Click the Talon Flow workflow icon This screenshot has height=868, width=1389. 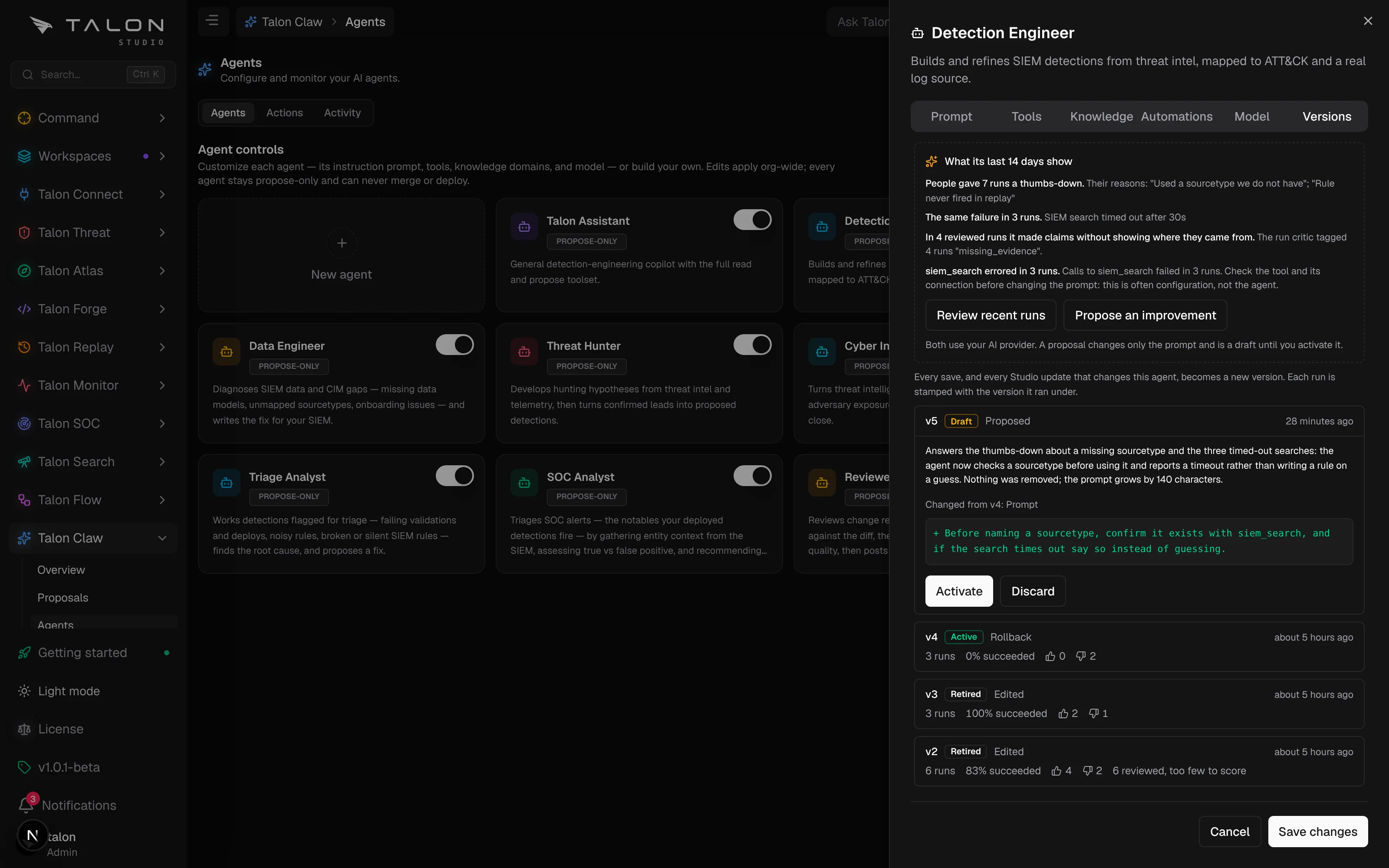point(24,500)
